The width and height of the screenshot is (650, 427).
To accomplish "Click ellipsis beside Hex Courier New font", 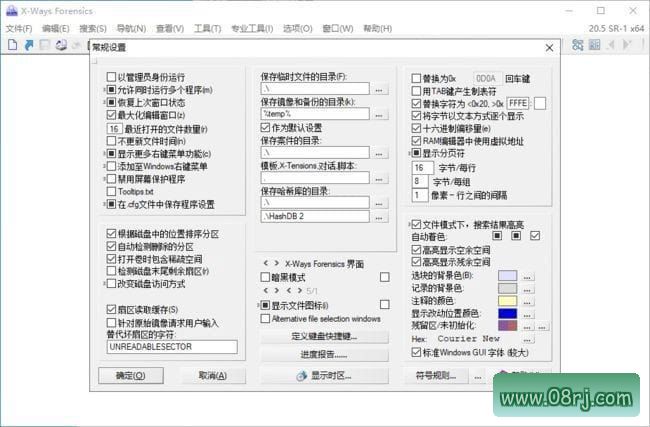I will pyautogui.click(x=527, y=340).
